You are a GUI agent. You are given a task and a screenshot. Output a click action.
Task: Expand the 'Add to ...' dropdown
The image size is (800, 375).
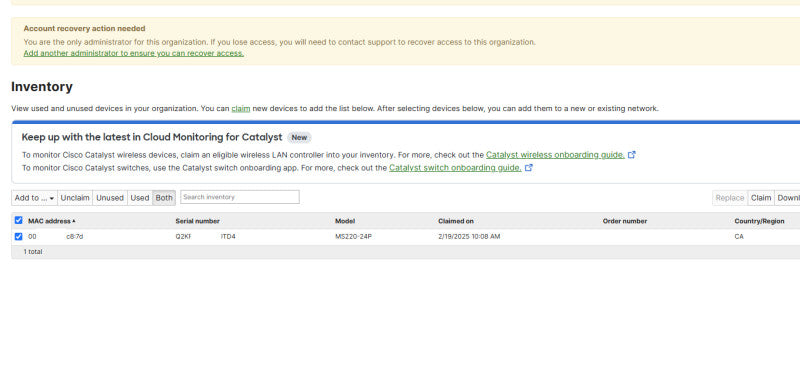[34, 198]
